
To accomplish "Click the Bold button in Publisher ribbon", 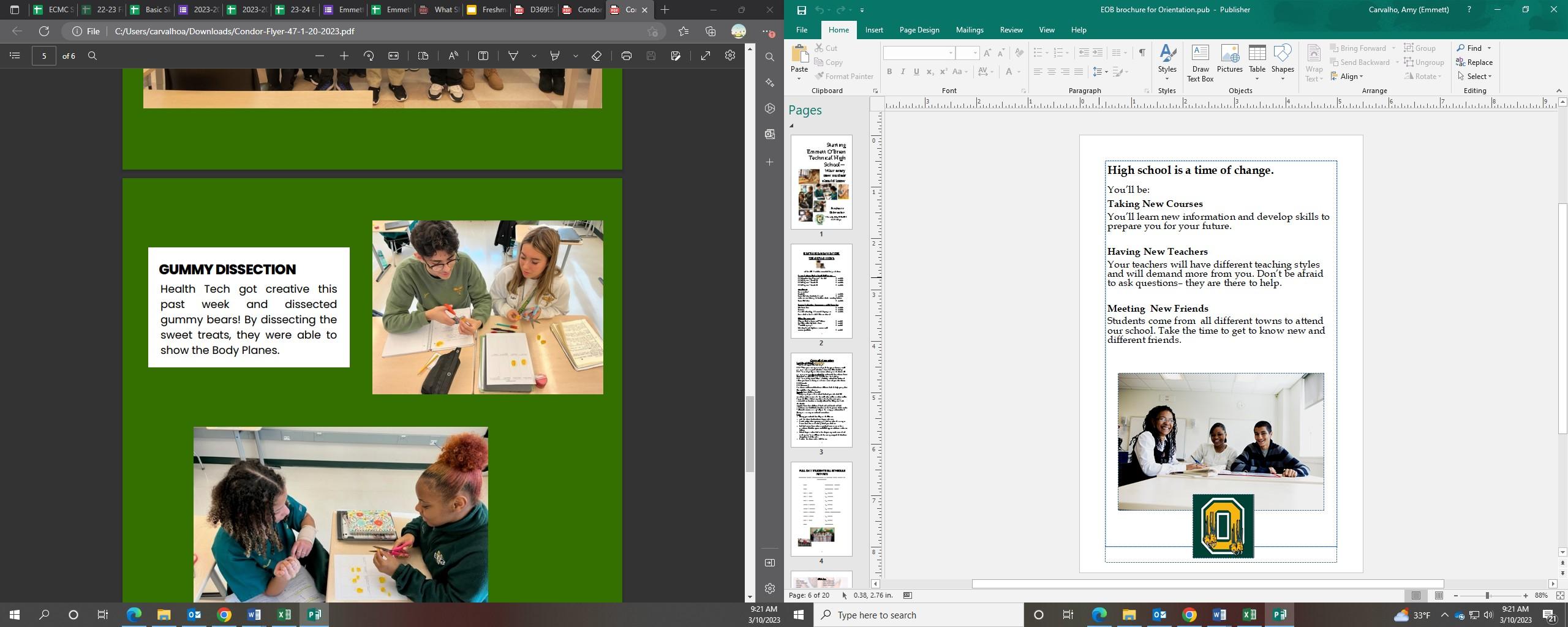I will point(889,72).
